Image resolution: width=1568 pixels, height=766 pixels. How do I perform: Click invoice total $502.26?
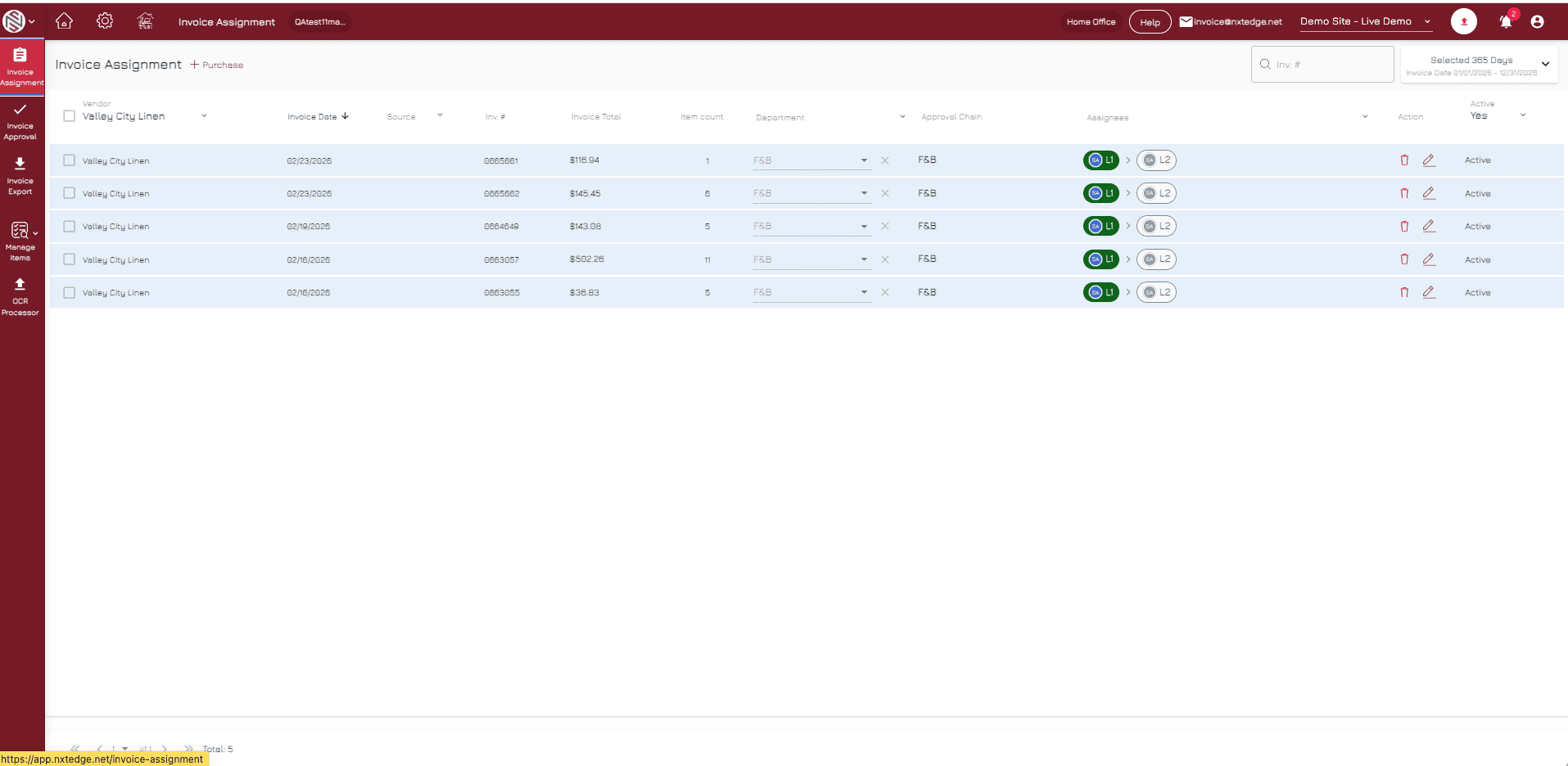click(x=587, y=259)
